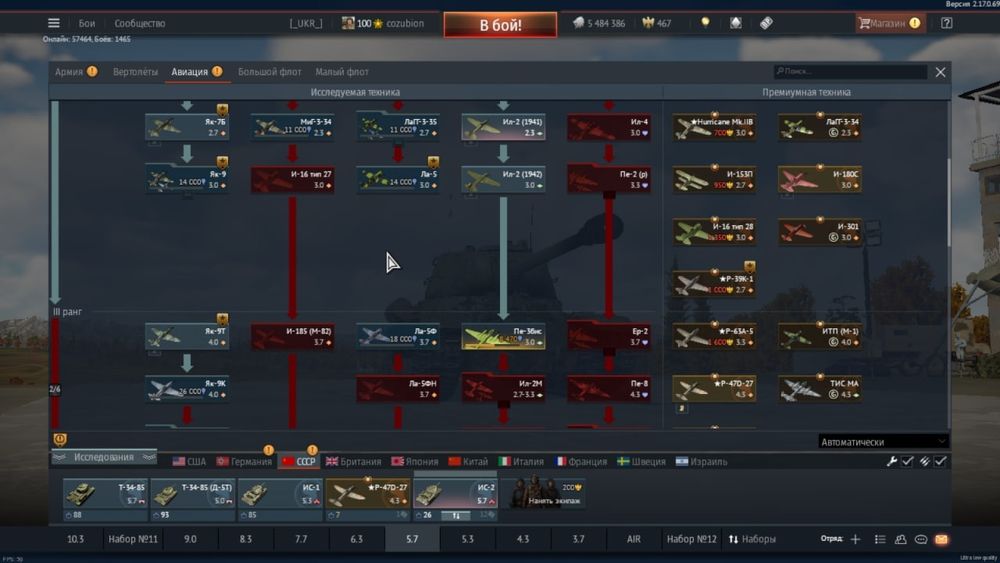Select the ЛаГГ-3-35 aircraft card
Image resolution: width=1000 pixels, height=563 pixels.
pos(398,127)
